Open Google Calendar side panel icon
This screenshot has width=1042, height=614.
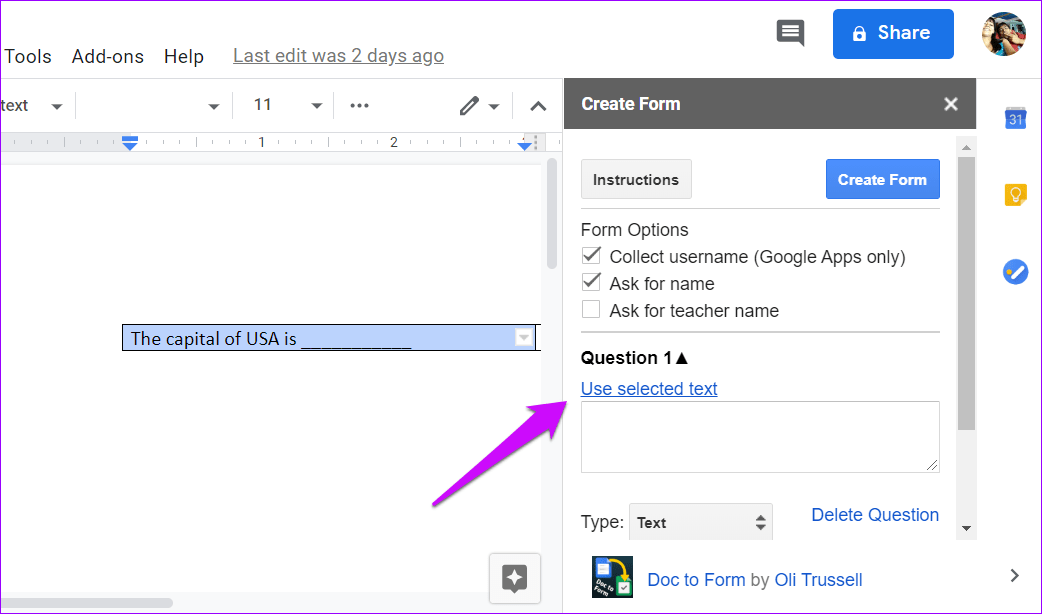pyautogui.click(x=1015, y=119)
